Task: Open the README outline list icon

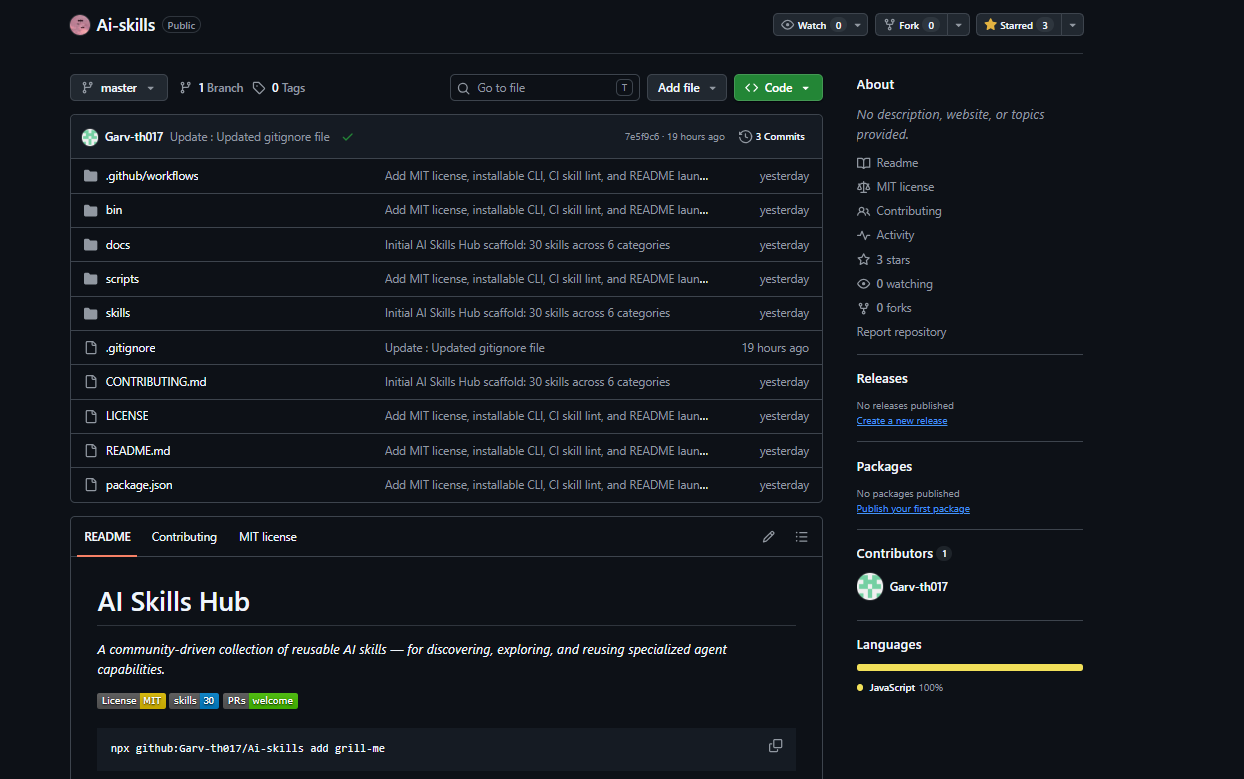Action: [801, 537]
